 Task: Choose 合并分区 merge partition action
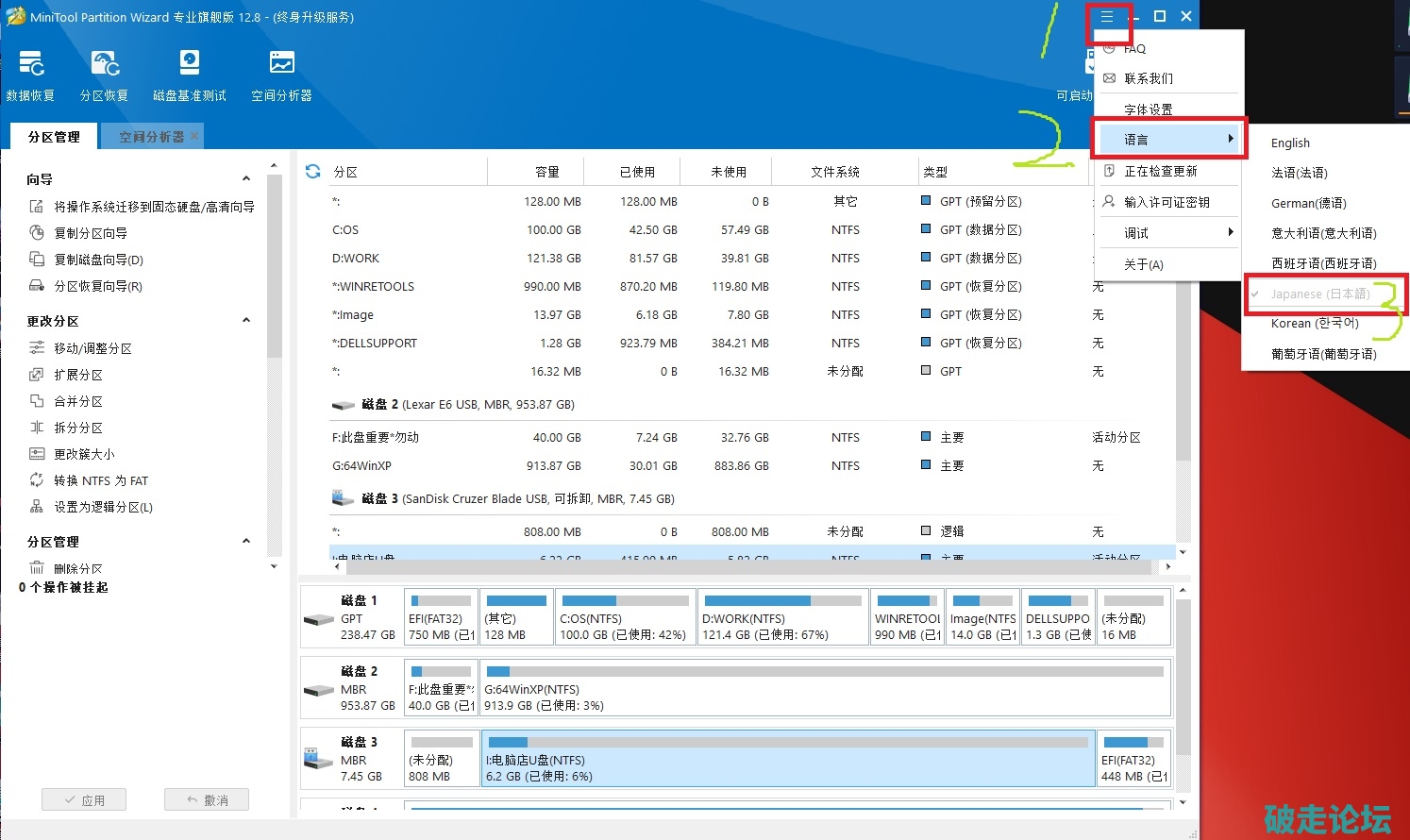tap(78, 401)
